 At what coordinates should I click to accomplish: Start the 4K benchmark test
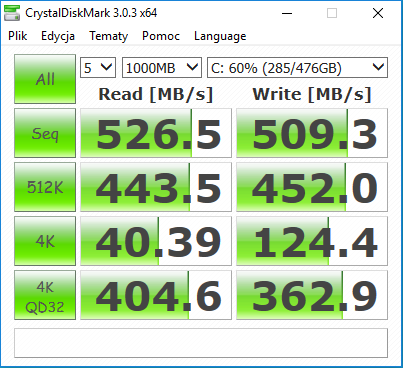click(45, 241)
